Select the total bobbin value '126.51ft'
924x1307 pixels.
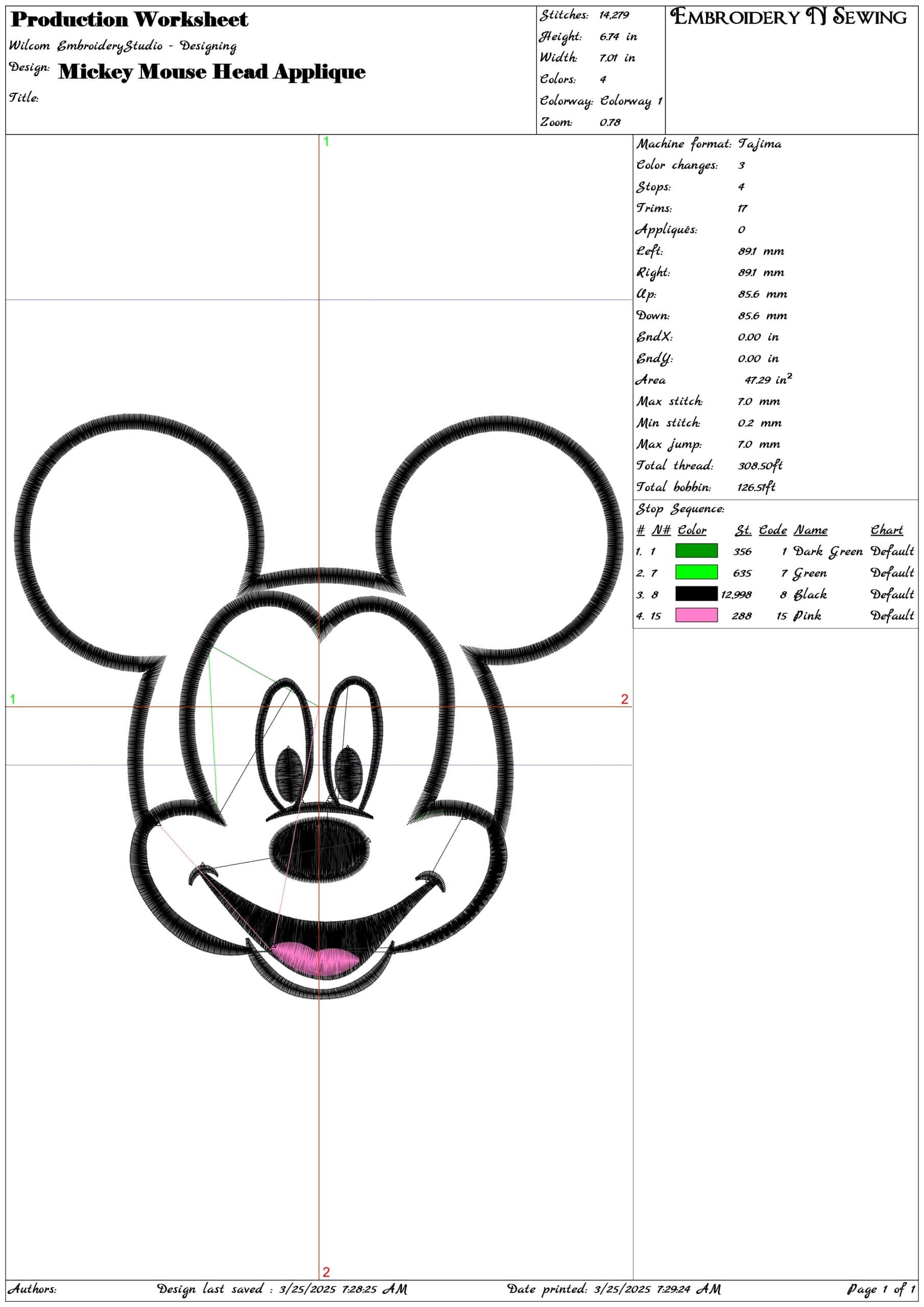click(x=756, y=487)
